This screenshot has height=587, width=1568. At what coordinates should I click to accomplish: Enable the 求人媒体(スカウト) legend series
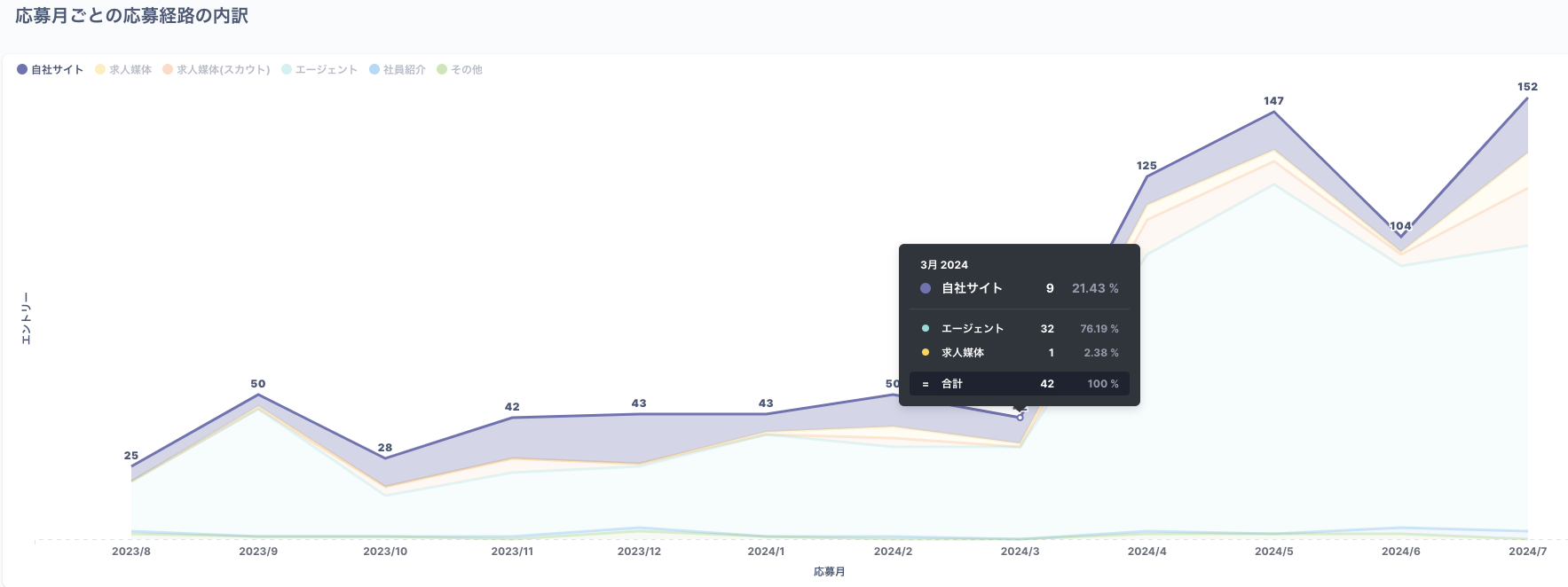[x=217, y=69]
